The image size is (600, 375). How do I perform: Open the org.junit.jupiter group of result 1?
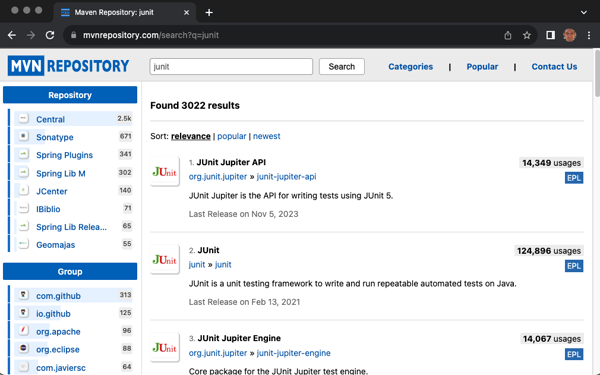tap(218, 177)
